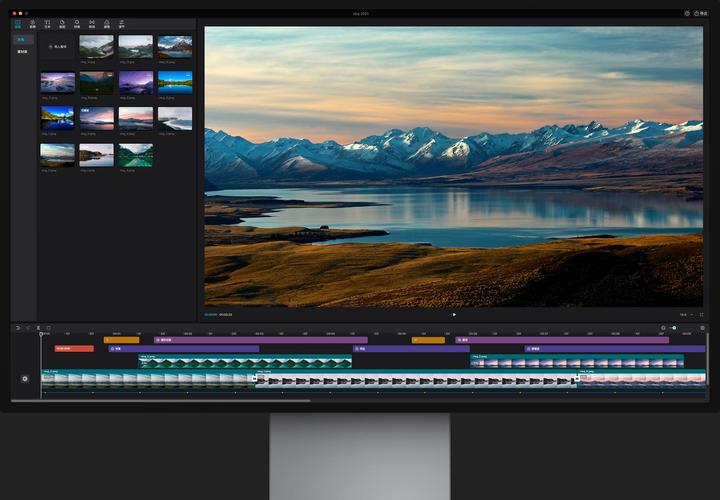Image resolution: width=720 pixels, height=500 pixels.
Task: Open the Filters tab in top toolbar
Action: [x=107, y=24]
